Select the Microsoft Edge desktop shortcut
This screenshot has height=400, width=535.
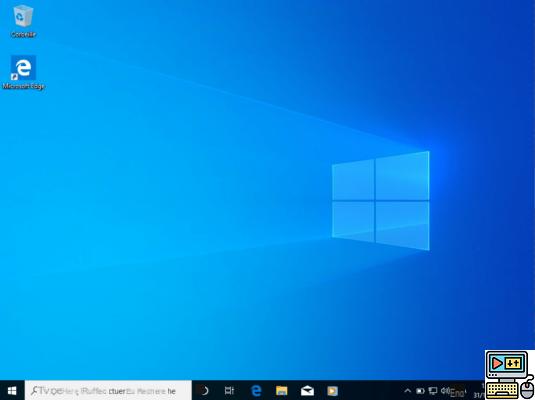point(23,72)
